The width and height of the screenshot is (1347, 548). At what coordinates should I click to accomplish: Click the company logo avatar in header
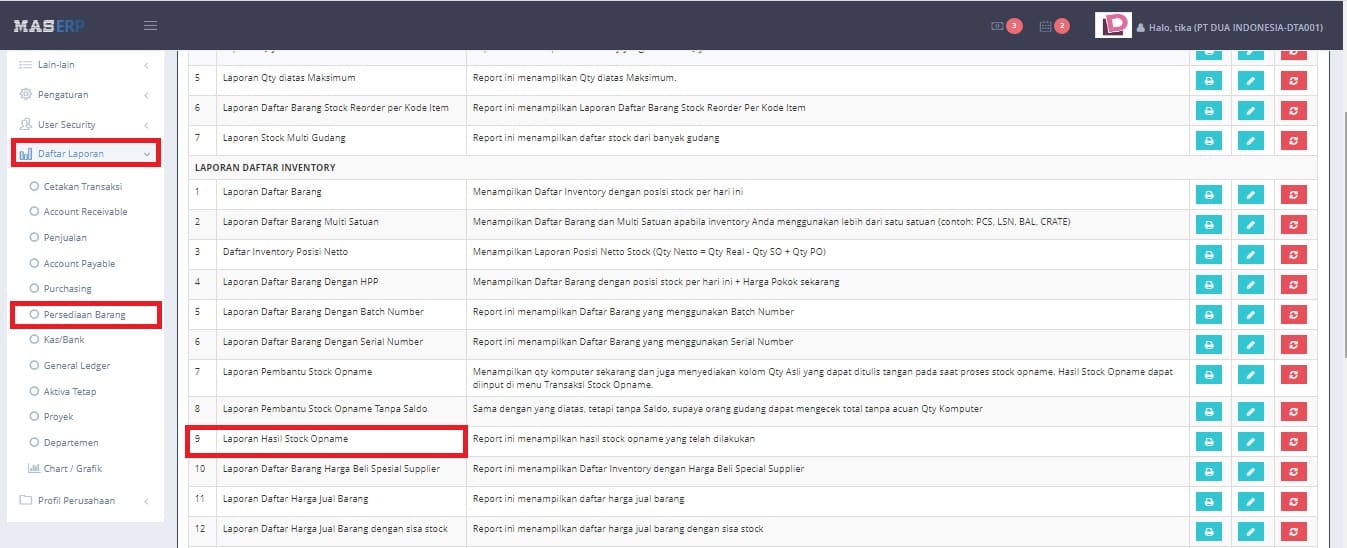tap(1113, 26)
